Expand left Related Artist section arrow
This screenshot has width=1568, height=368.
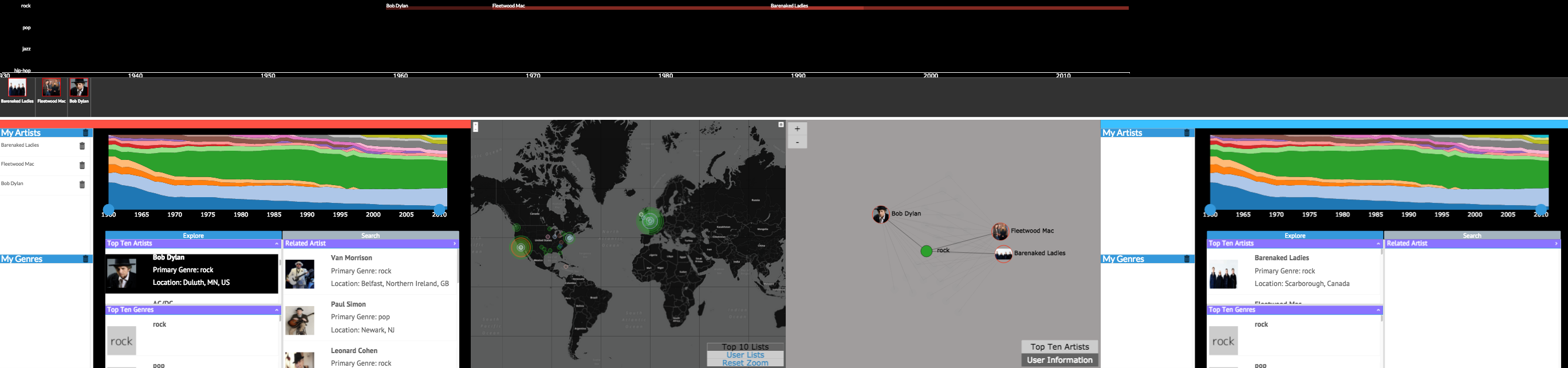coord(455,244)
